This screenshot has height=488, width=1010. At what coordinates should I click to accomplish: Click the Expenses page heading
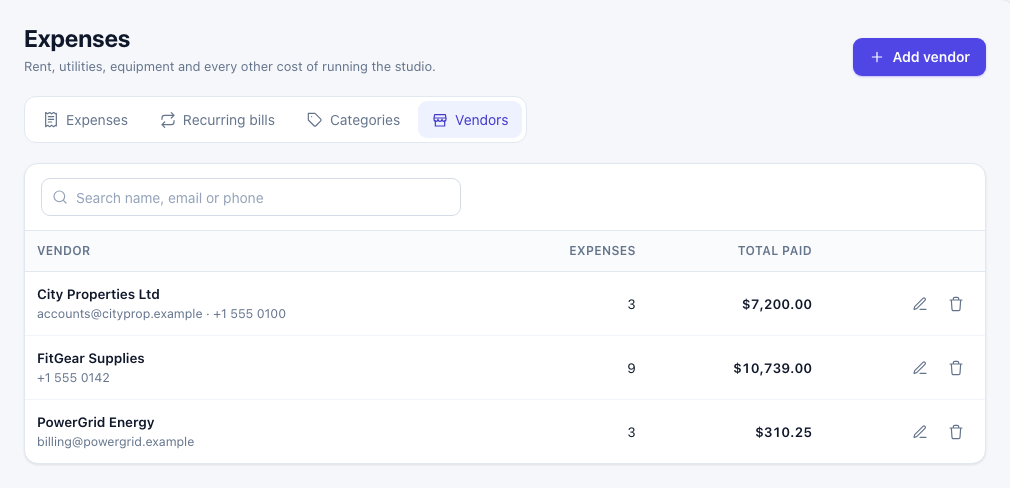77,39
